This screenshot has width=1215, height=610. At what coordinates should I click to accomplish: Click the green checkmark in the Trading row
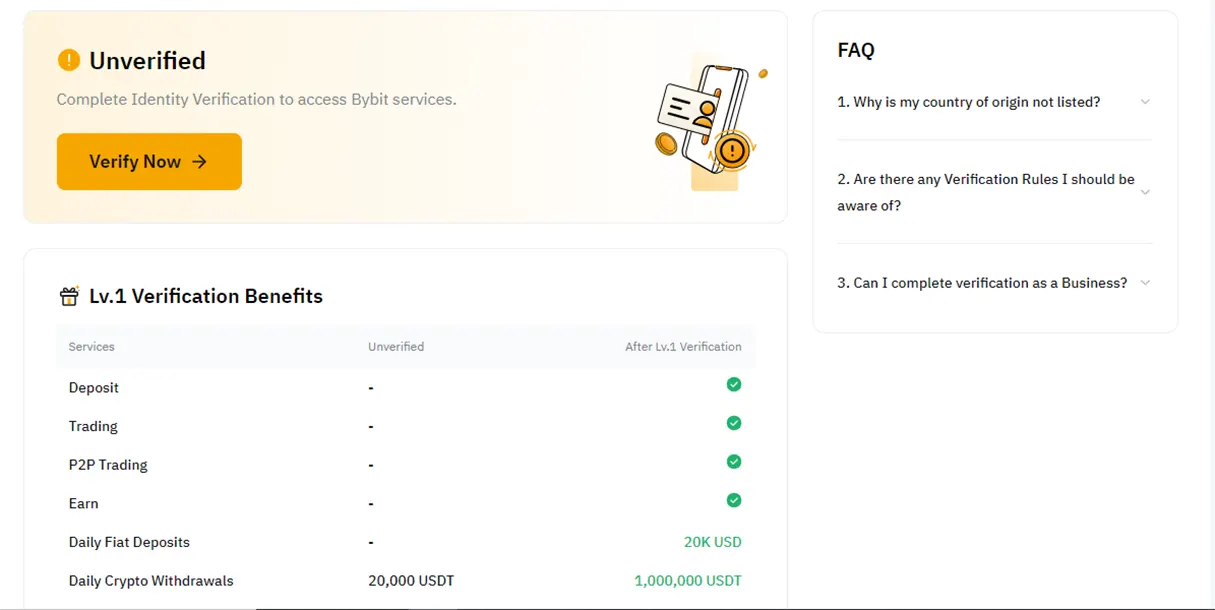(x=734, y=423)
